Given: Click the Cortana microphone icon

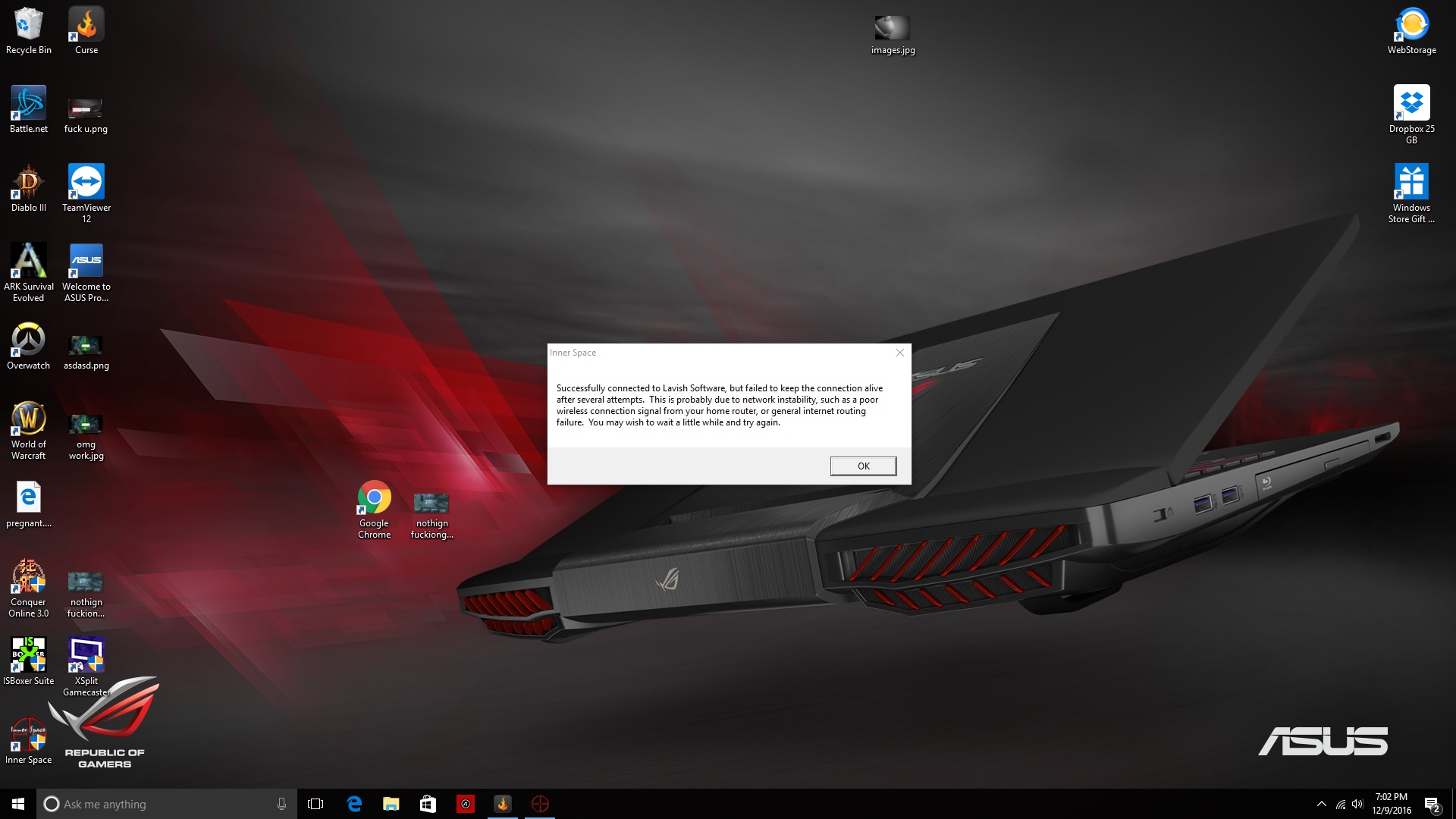Looking at the screenshot, I should (x=281, y=804).
